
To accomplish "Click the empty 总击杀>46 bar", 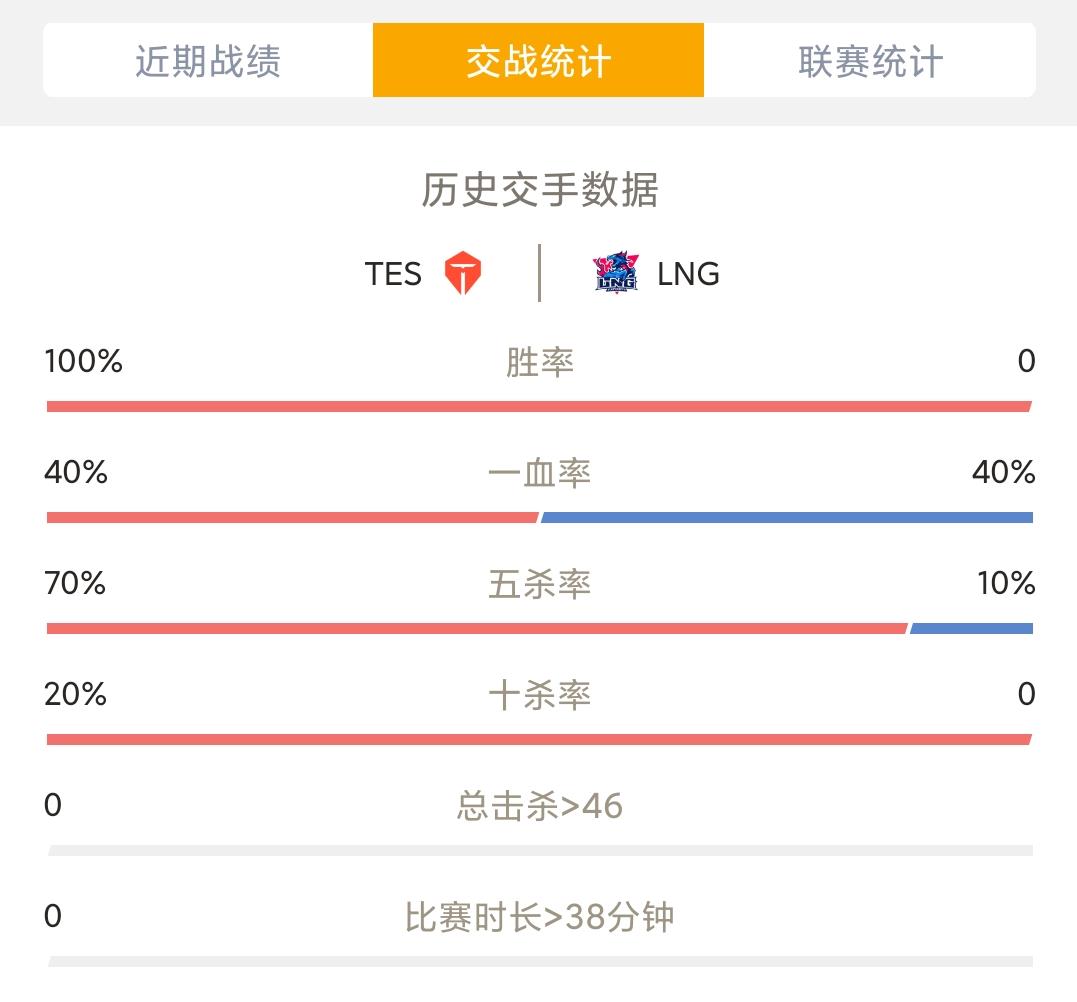I will 540,851.
